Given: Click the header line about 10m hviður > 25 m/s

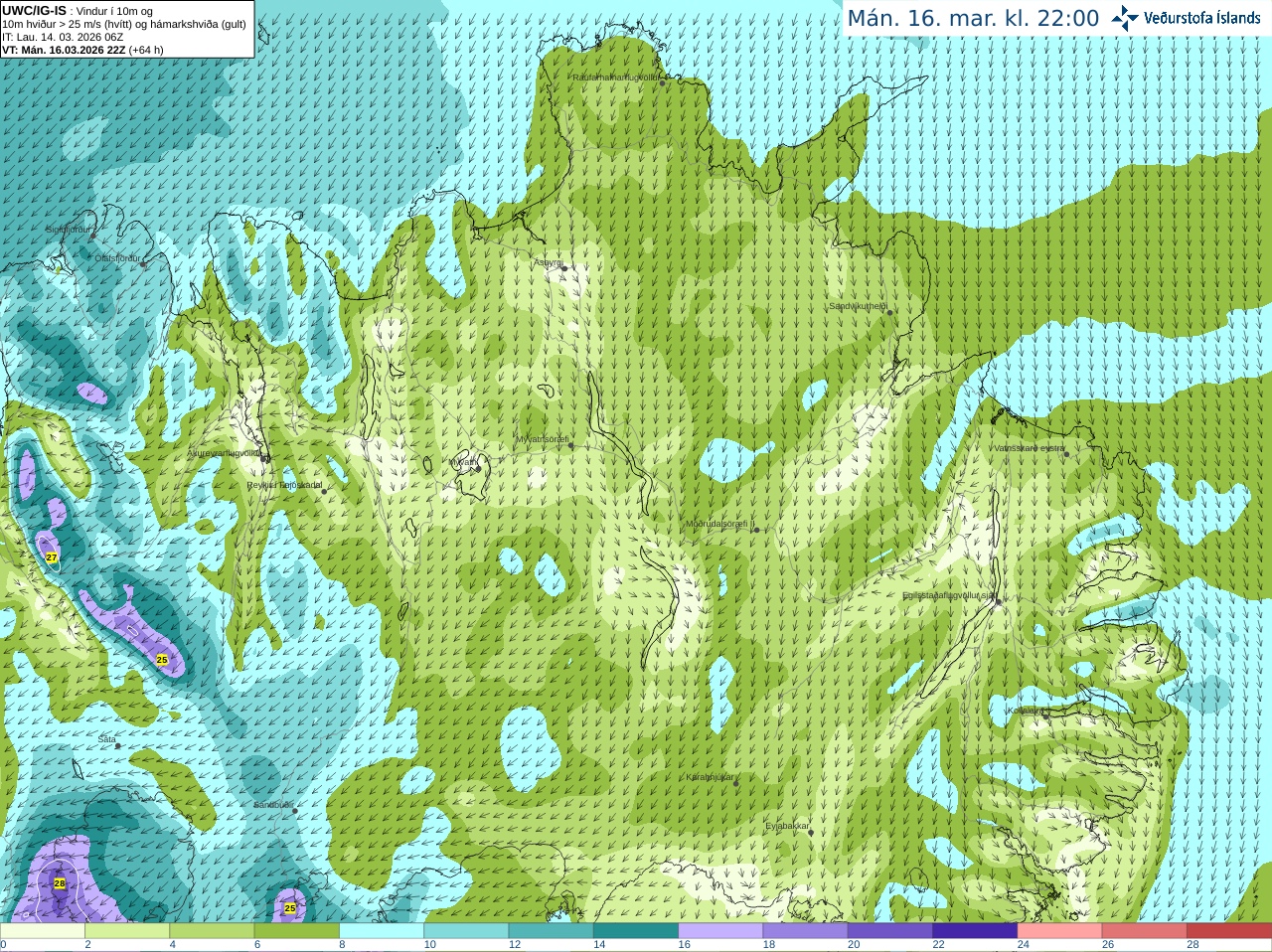Looking at the screenshot, I should coord(124,24).
